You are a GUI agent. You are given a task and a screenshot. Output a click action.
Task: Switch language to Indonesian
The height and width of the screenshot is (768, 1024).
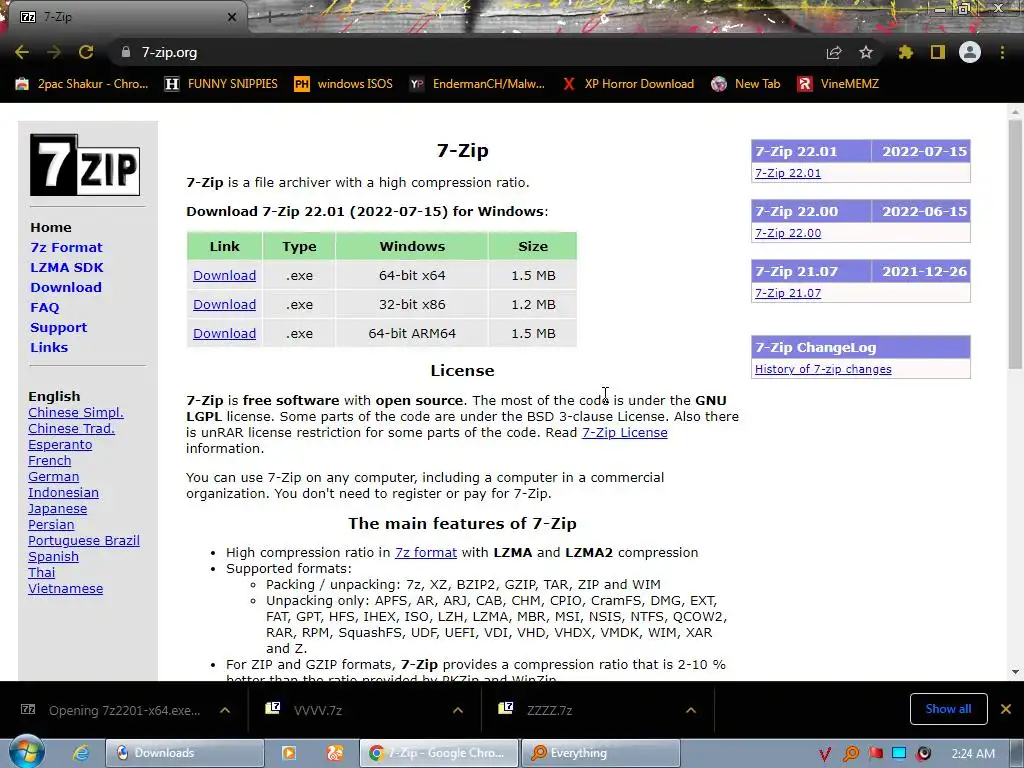63,492
